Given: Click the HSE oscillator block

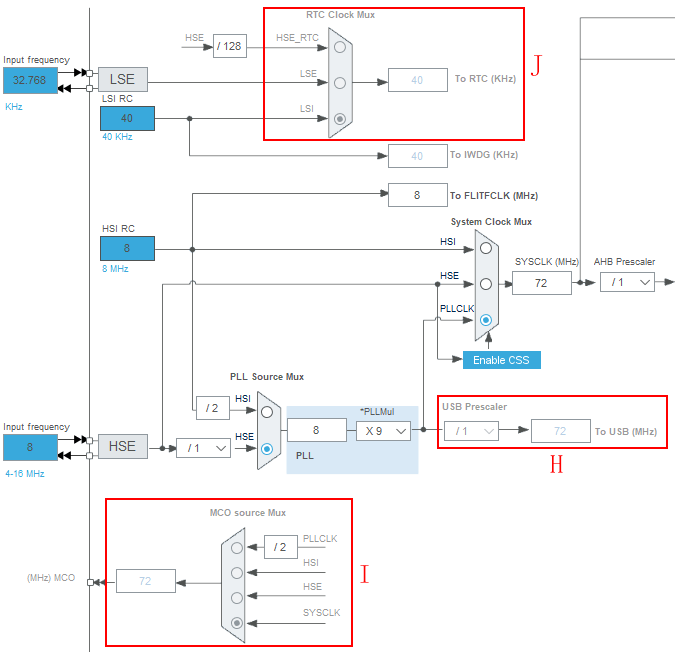Looking at the screenshot, I should tap(122, 447).
